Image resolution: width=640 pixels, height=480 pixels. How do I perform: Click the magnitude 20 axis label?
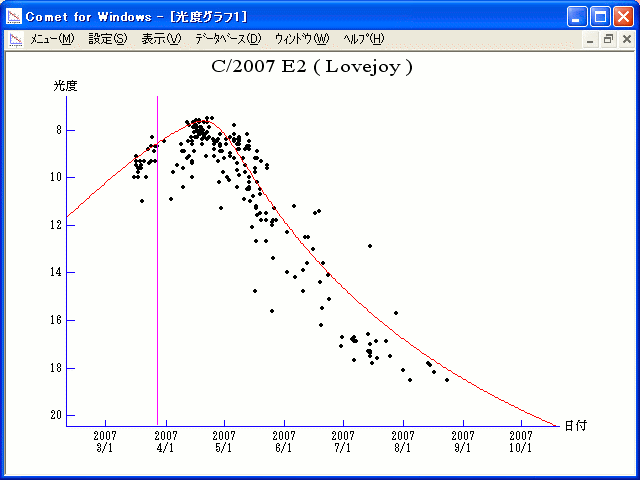tap(56, 415)
